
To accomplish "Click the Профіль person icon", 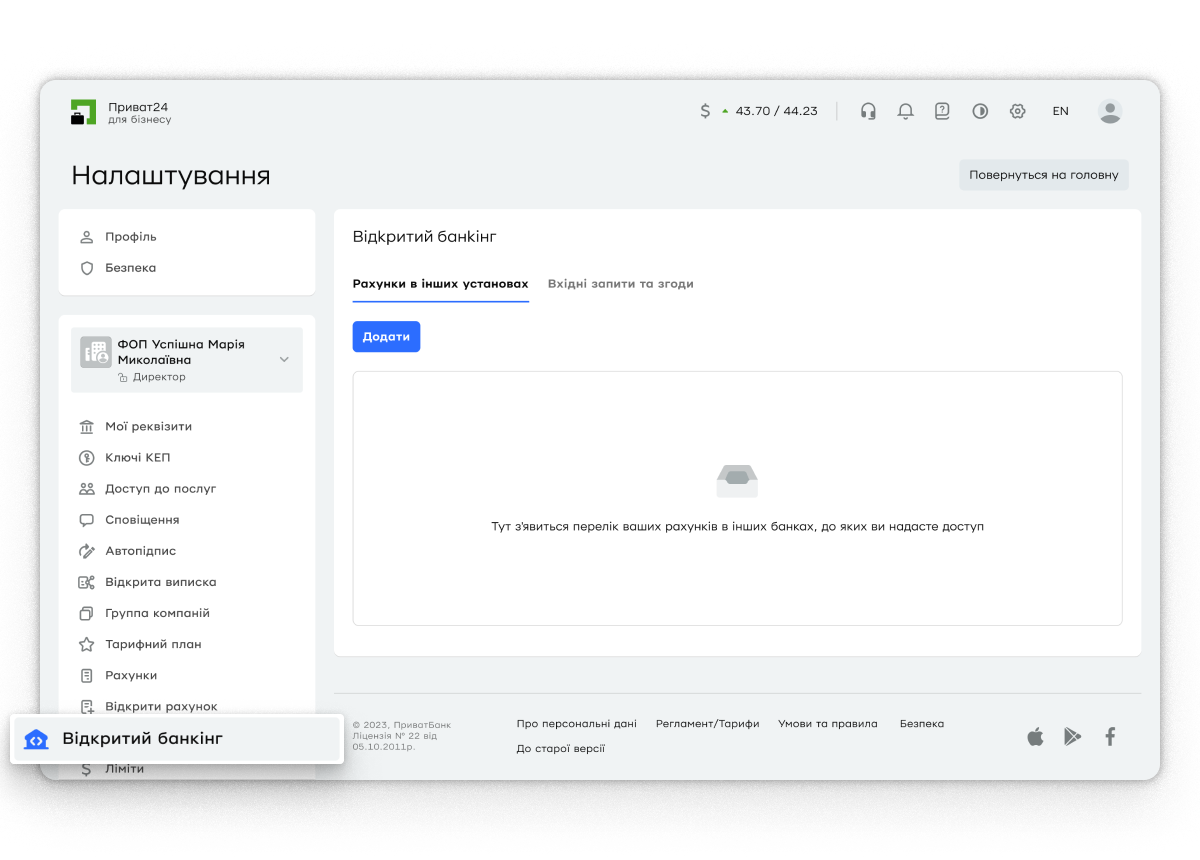I will pyautogui.click(x=86, y=237).
